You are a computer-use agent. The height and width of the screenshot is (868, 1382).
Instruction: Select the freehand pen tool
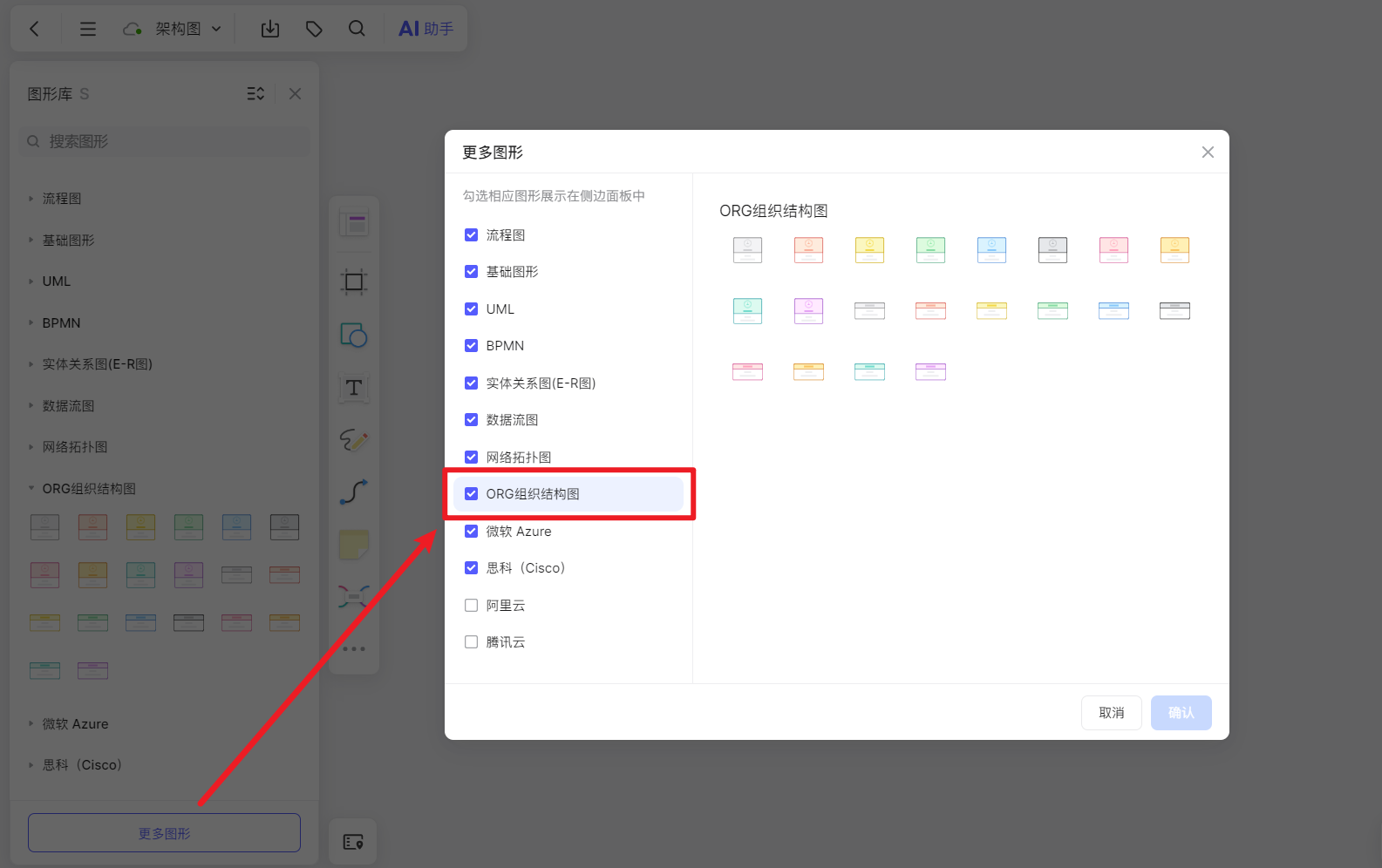pyautogui.click(x=354, y=440)
